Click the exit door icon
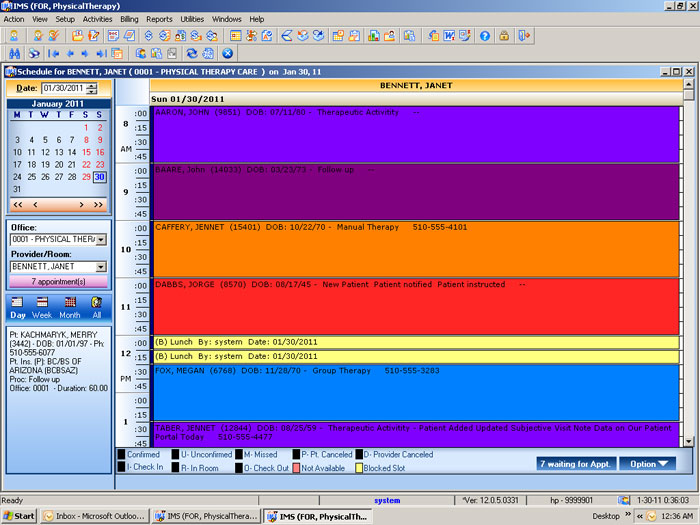700x525 pixels. 524,36
